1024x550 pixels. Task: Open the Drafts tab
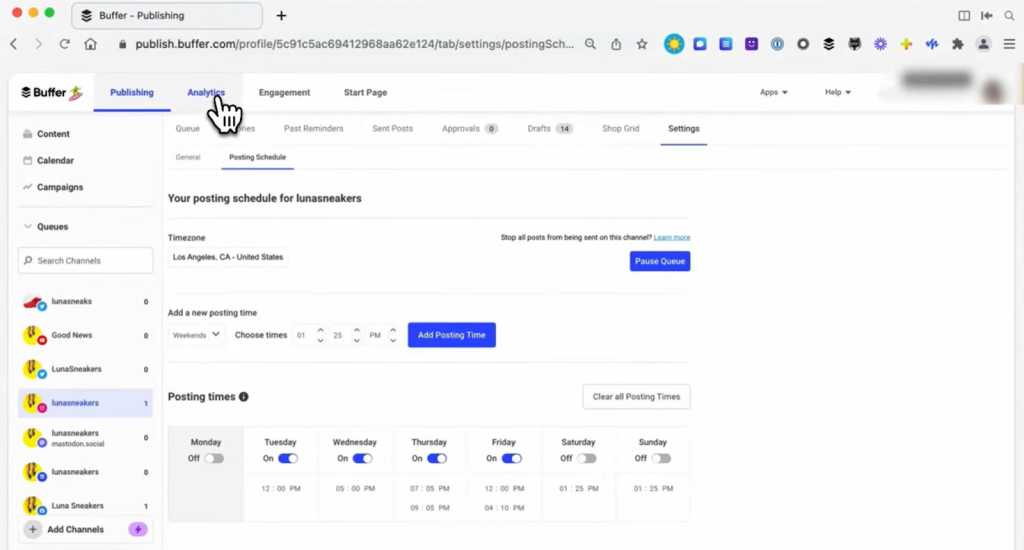(549, 129)
